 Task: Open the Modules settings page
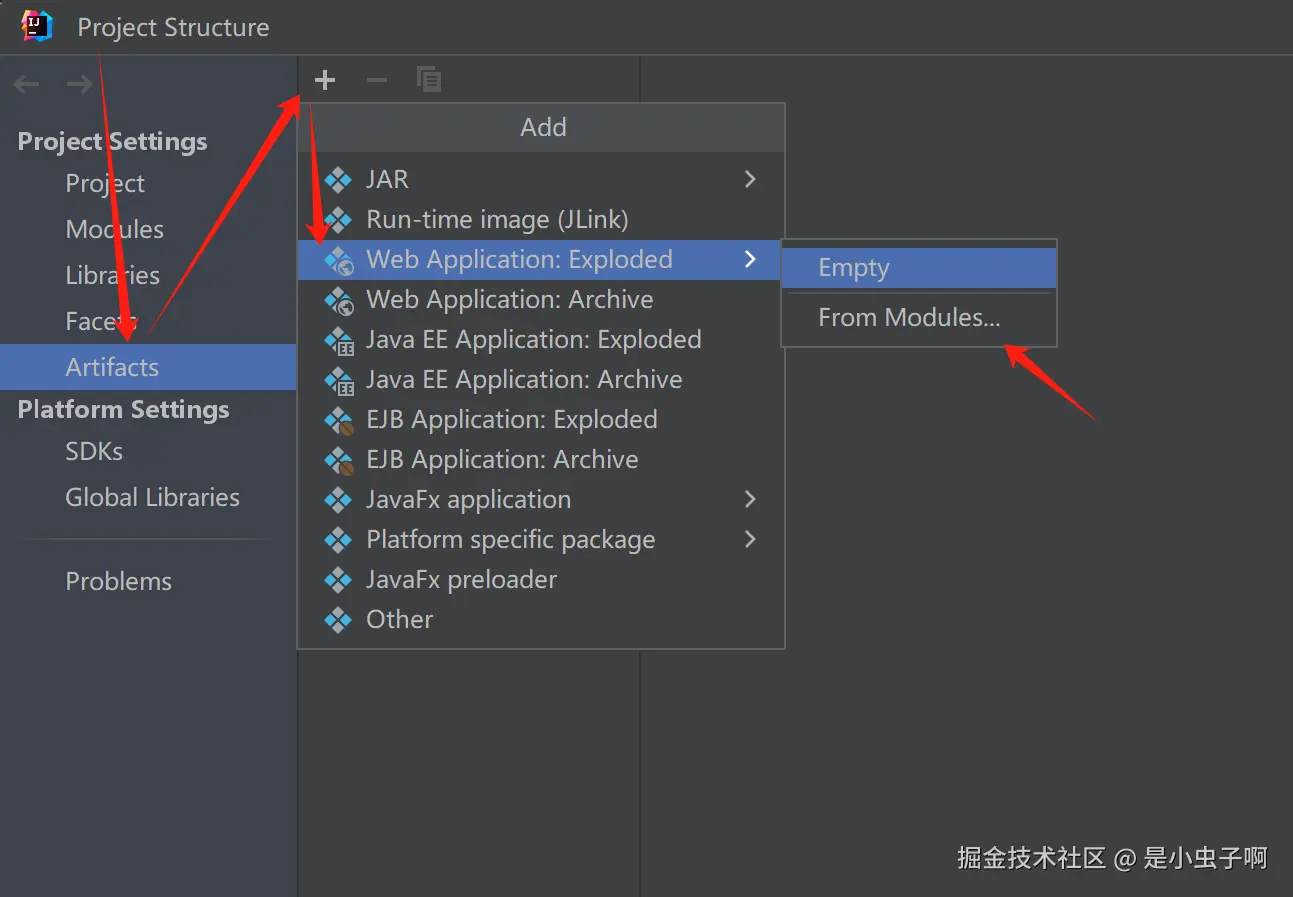click(x=114, y=230)
